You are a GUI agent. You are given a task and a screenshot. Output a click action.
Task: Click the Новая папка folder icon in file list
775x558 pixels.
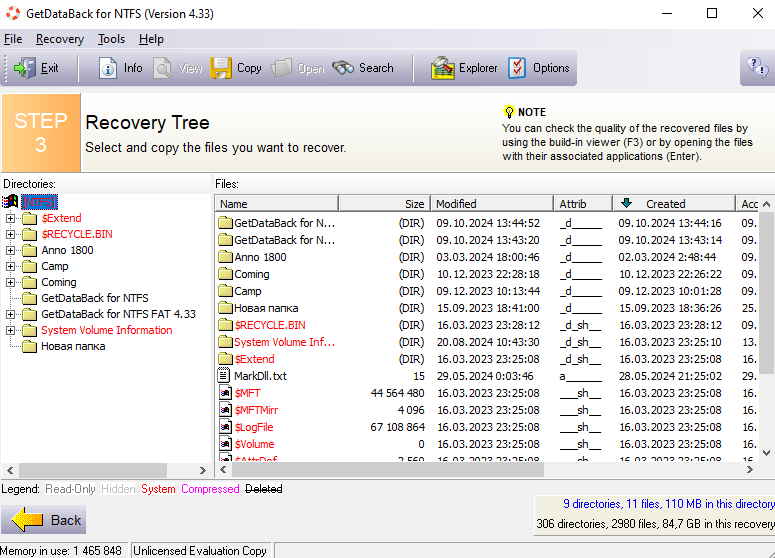click(x=225, y=308)
